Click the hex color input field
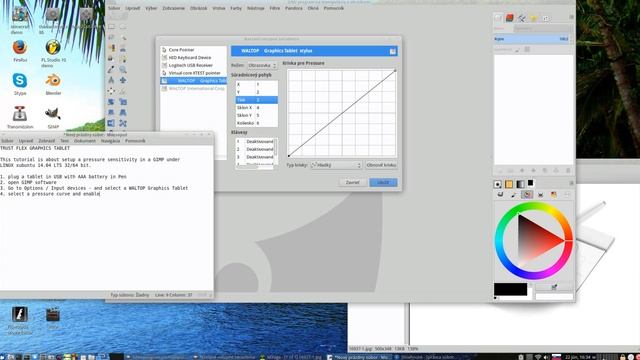Viewport: 640px width, 360px height. pos(554,296)
